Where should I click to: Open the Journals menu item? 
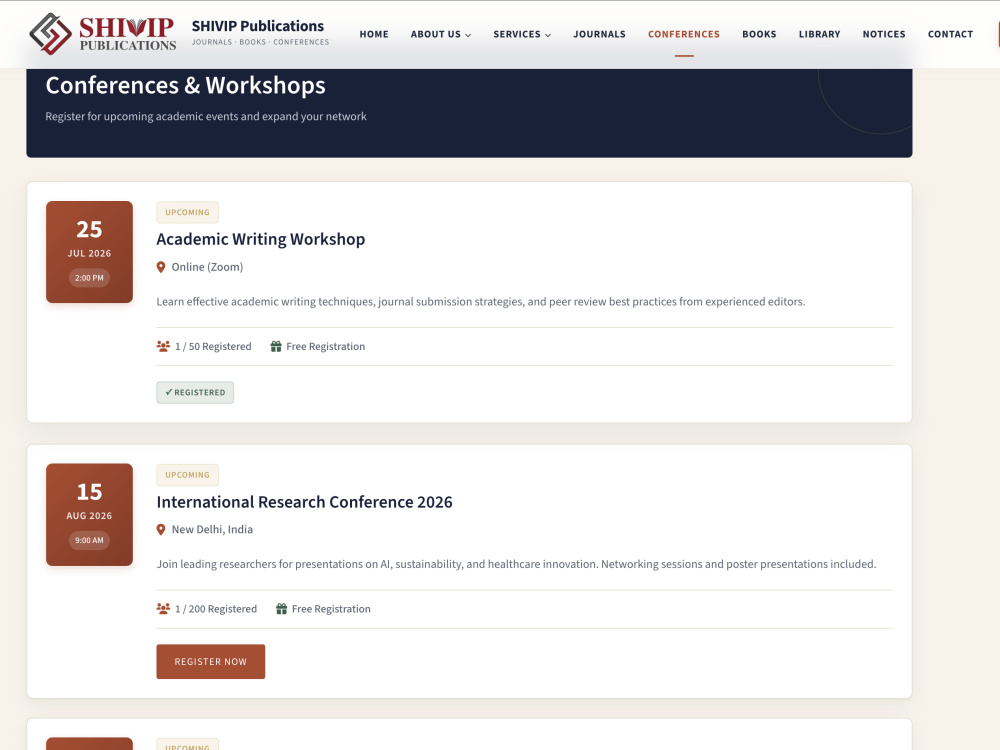tap(599, 34)
